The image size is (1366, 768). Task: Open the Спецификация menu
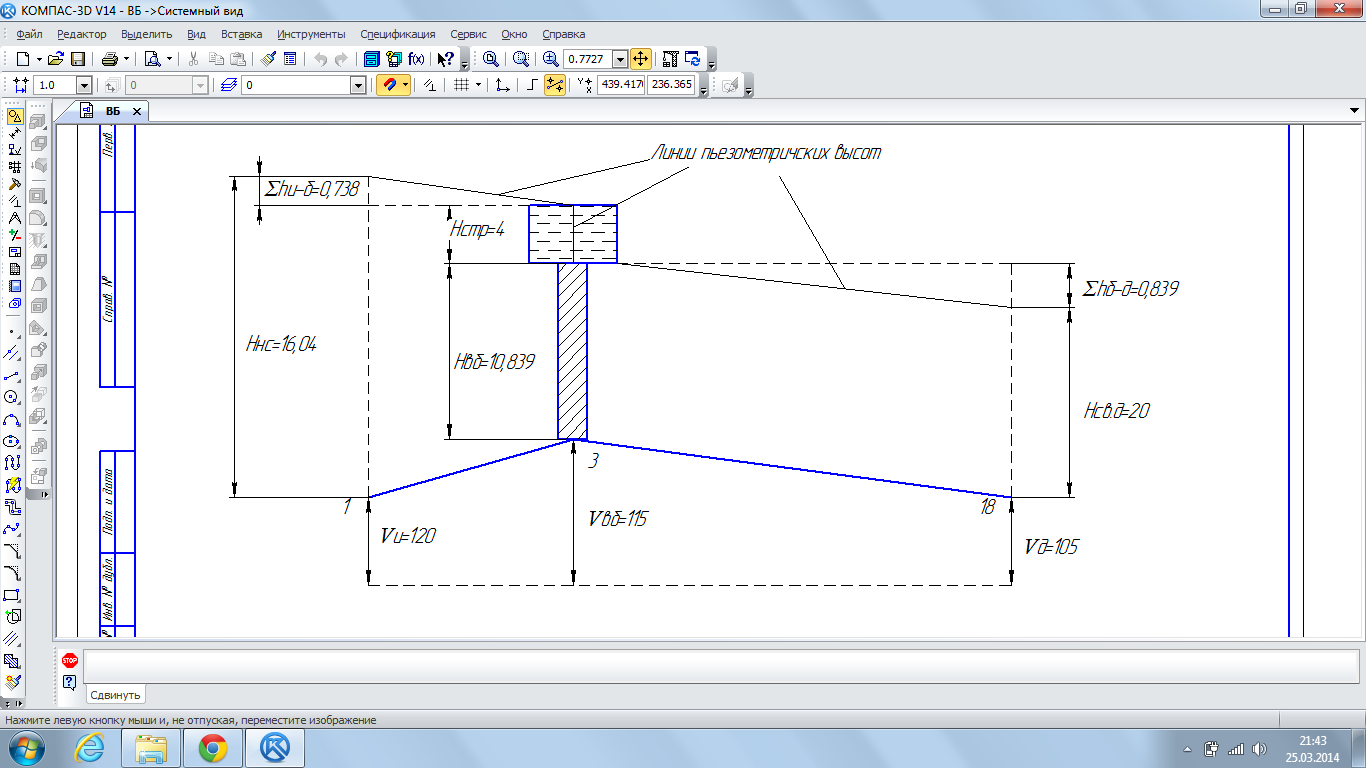pos(398,34)
